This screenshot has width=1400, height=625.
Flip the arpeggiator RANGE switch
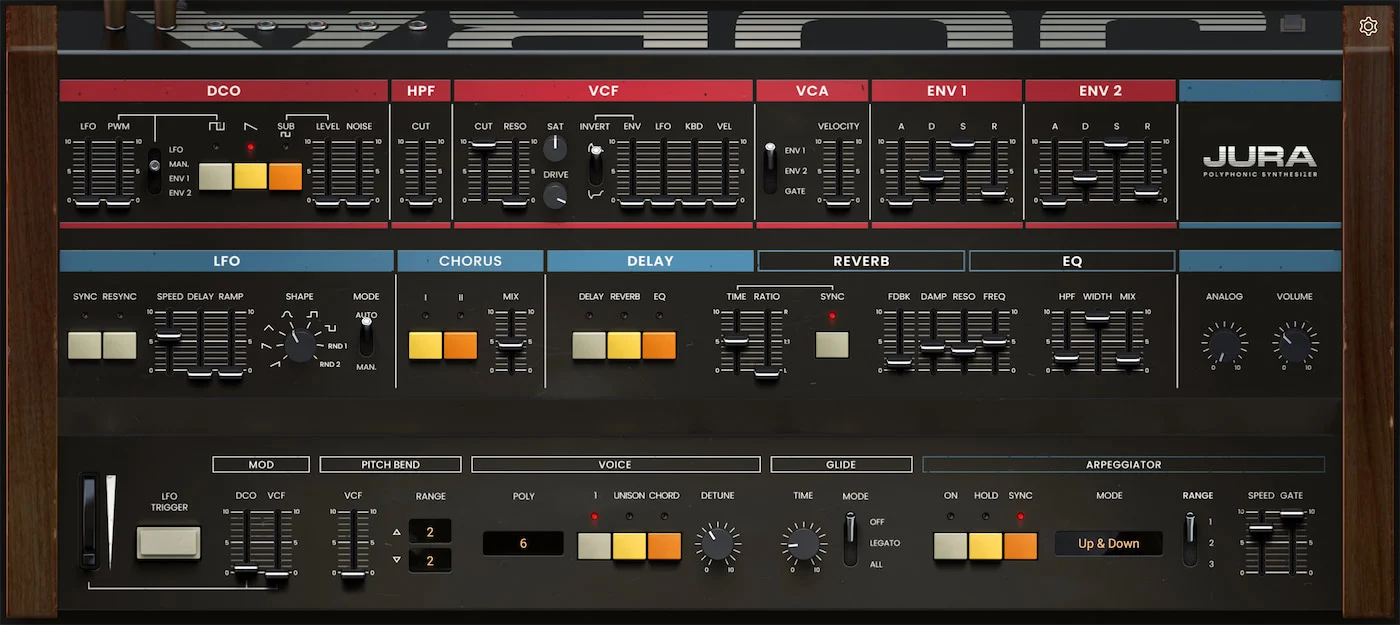point(1189,539)
